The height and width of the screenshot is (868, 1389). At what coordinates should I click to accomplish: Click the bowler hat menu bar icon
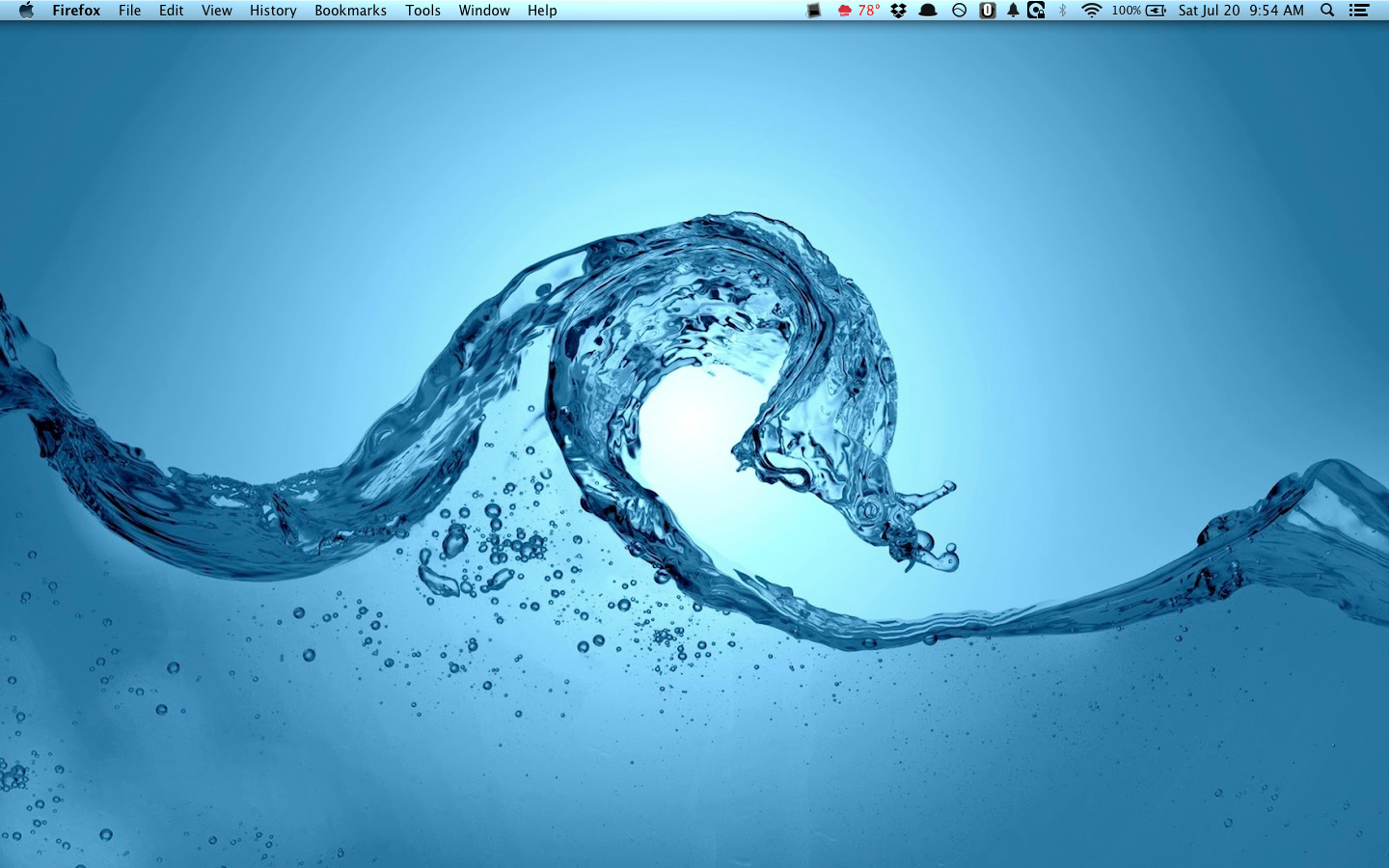pos(928,11)
